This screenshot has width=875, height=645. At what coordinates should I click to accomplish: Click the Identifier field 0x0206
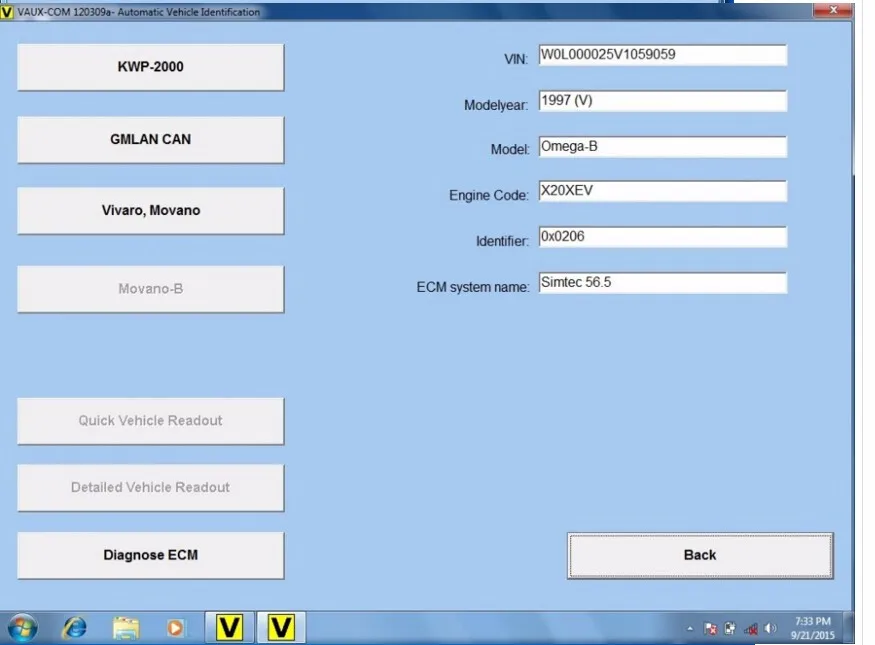pos(663,237)
